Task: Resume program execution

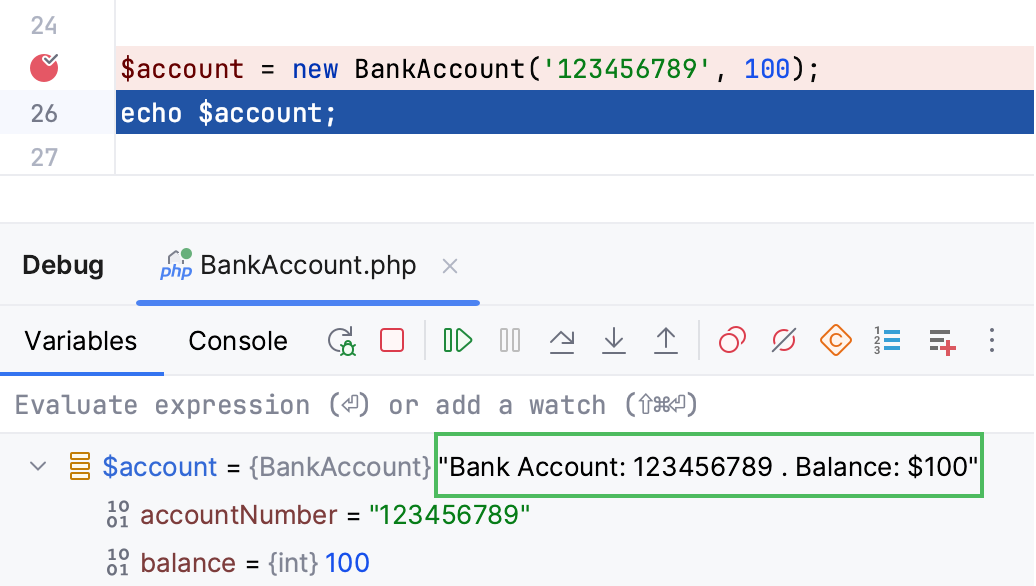Action: point(457,340)
